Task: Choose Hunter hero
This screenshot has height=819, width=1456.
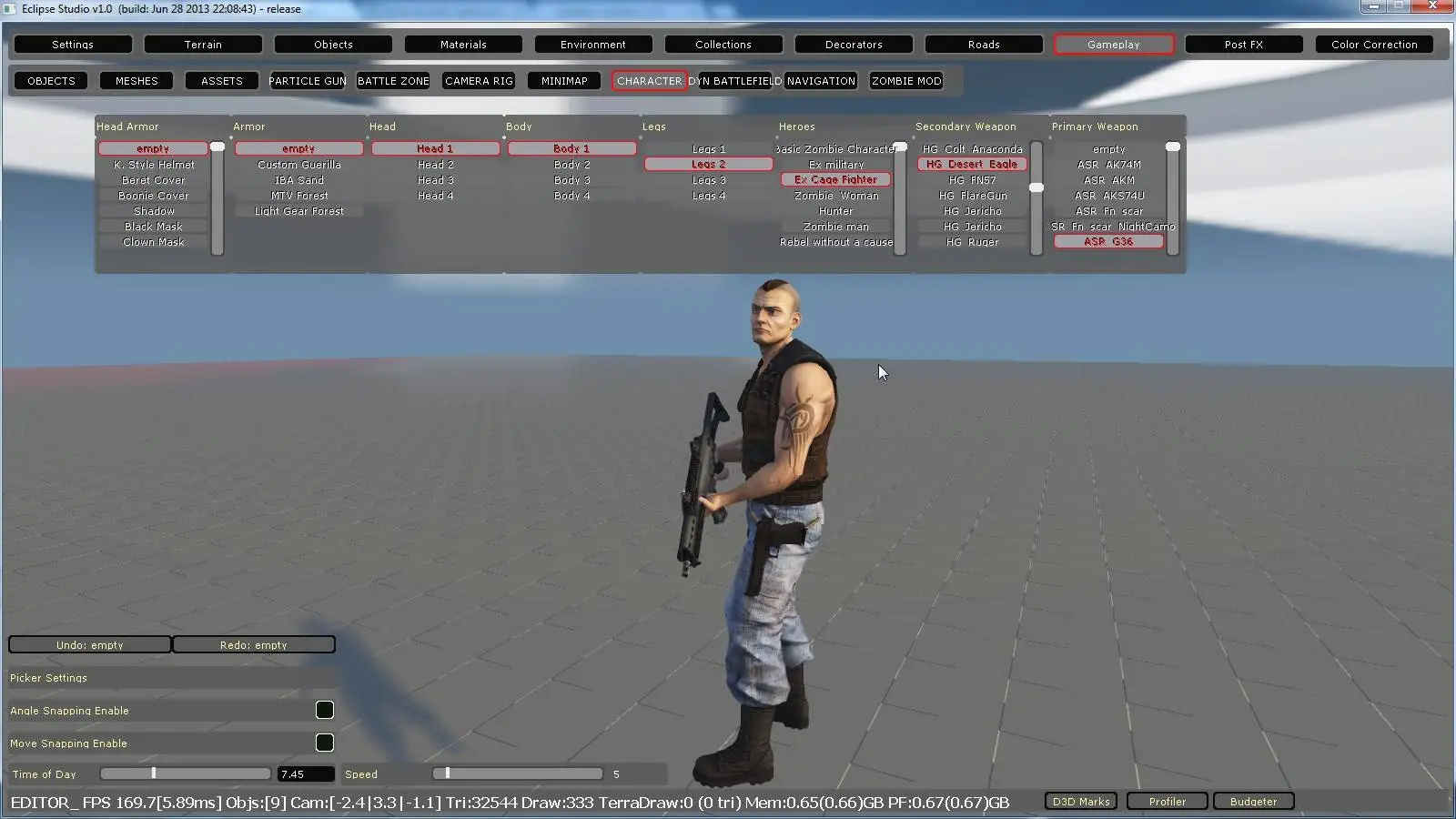Action: (x=836, y=211)
